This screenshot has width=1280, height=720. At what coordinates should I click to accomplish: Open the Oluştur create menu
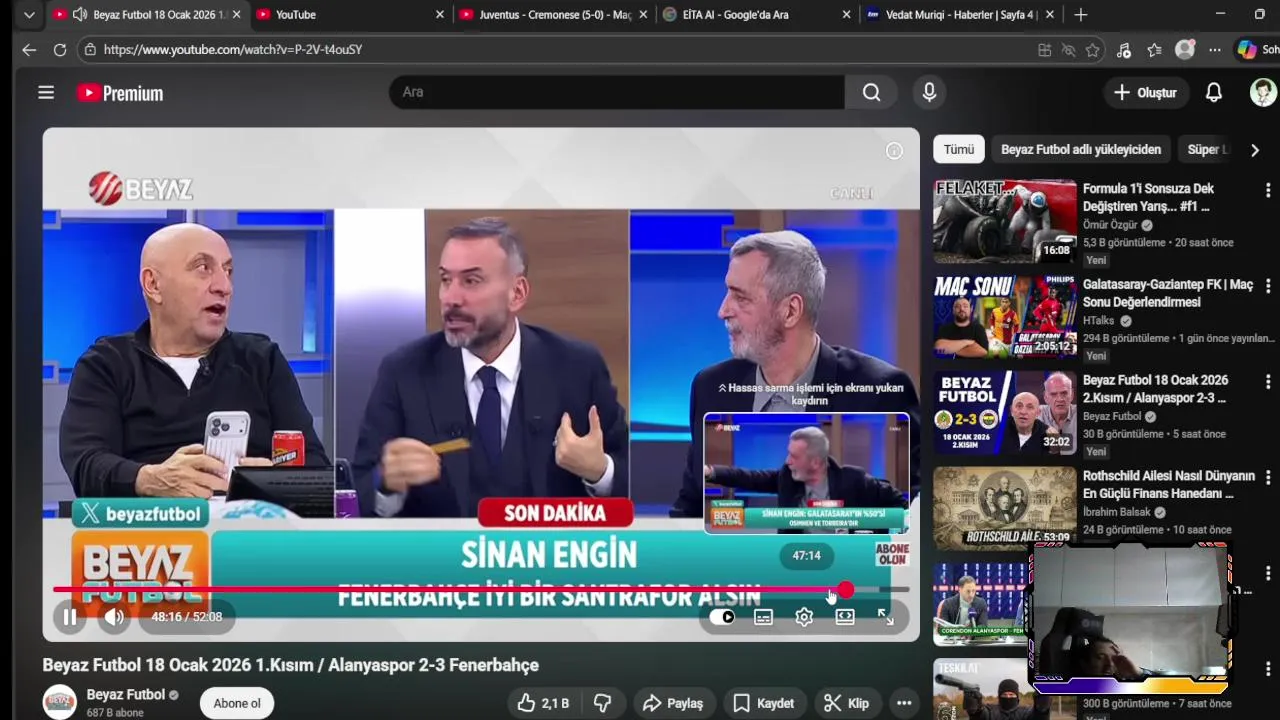point(1146,92)
